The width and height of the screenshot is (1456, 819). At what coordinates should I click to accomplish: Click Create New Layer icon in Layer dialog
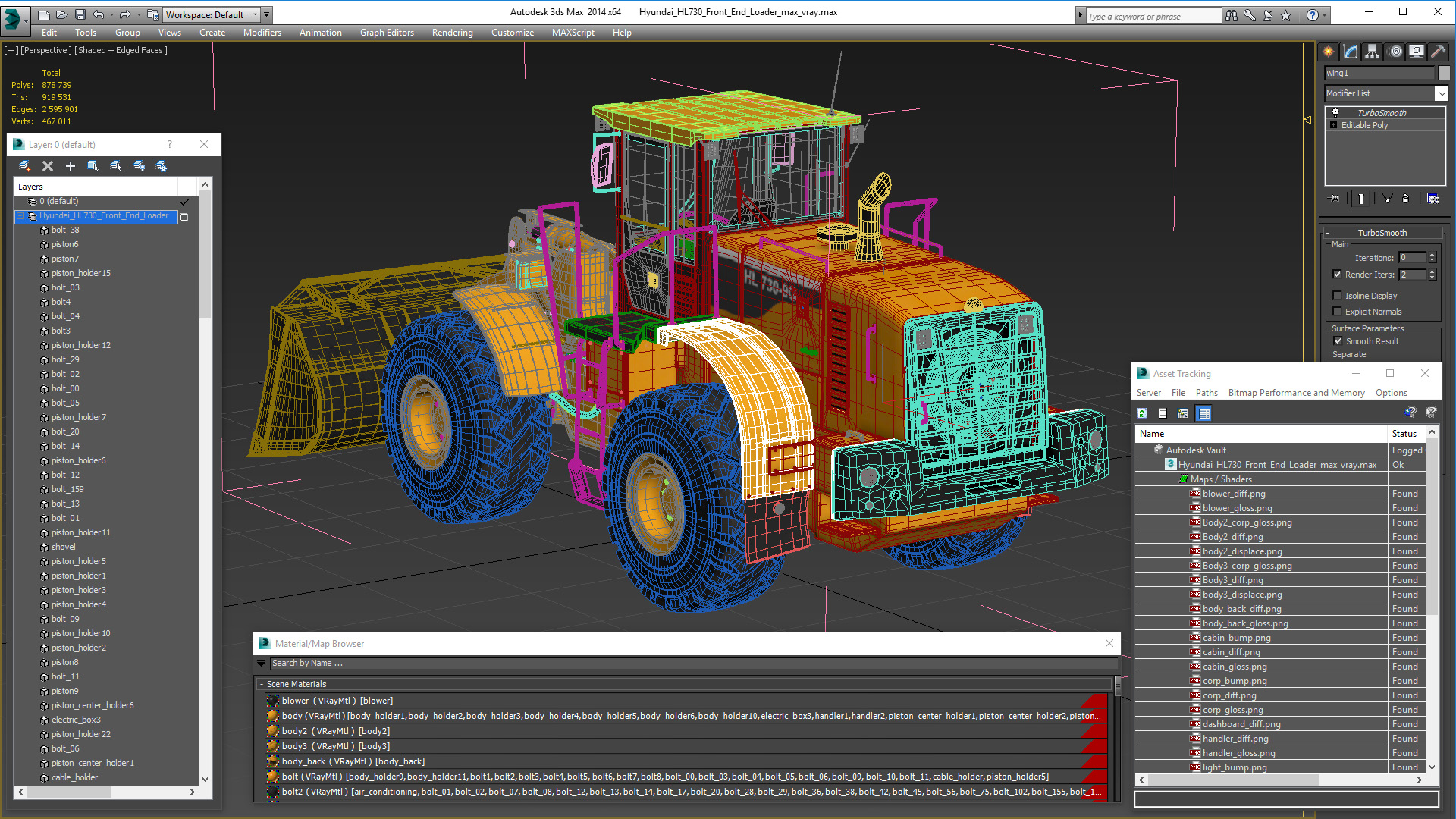[x=25, y=166]
